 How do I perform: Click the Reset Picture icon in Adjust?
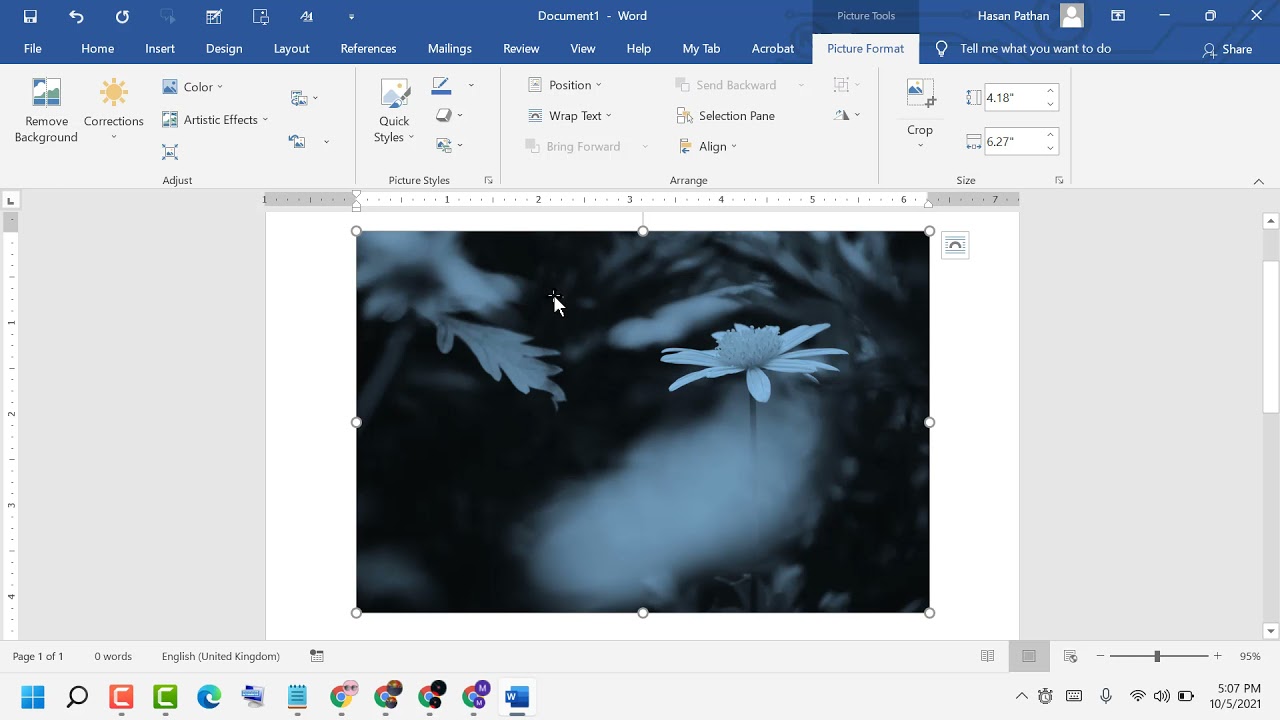click(x=297, y=142)
